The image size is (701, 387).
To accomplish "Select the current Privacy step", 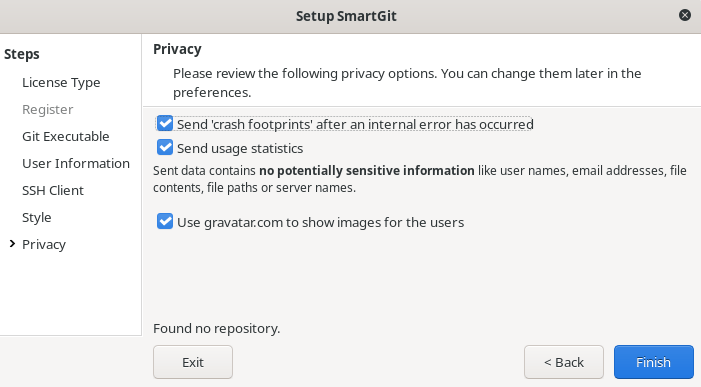I will 44,244.
